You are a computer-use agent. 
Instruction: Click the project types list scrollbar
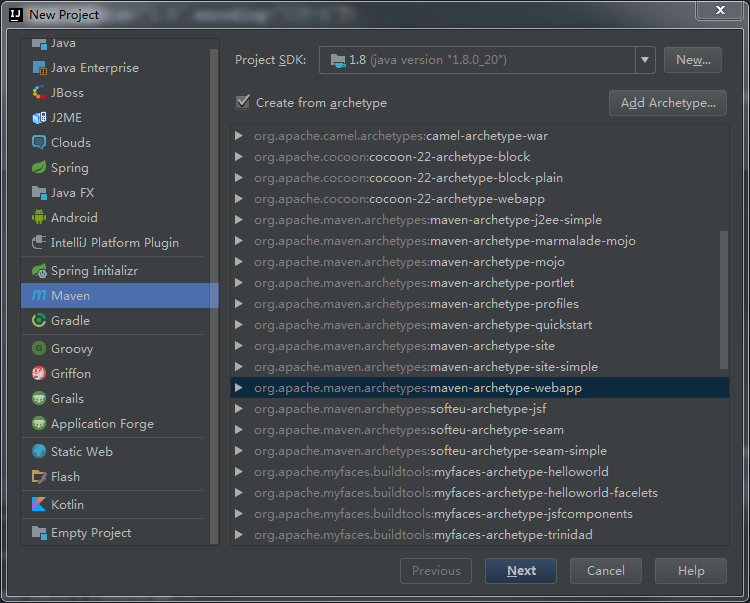point(214,296)
